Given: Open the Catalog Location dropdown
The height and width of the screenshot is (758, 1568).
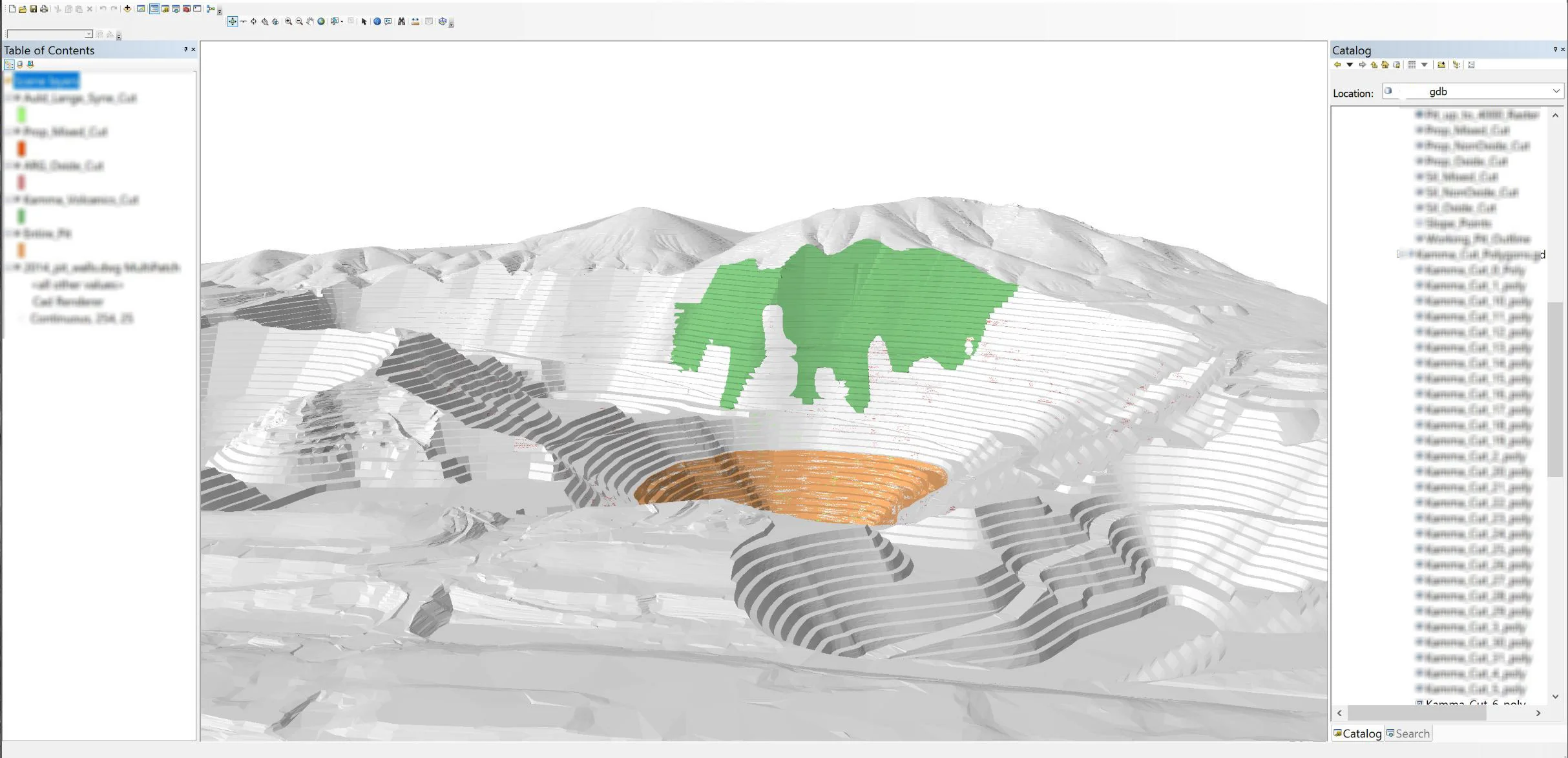Looking at the screenshot, I should click(x=1556, y=92).
